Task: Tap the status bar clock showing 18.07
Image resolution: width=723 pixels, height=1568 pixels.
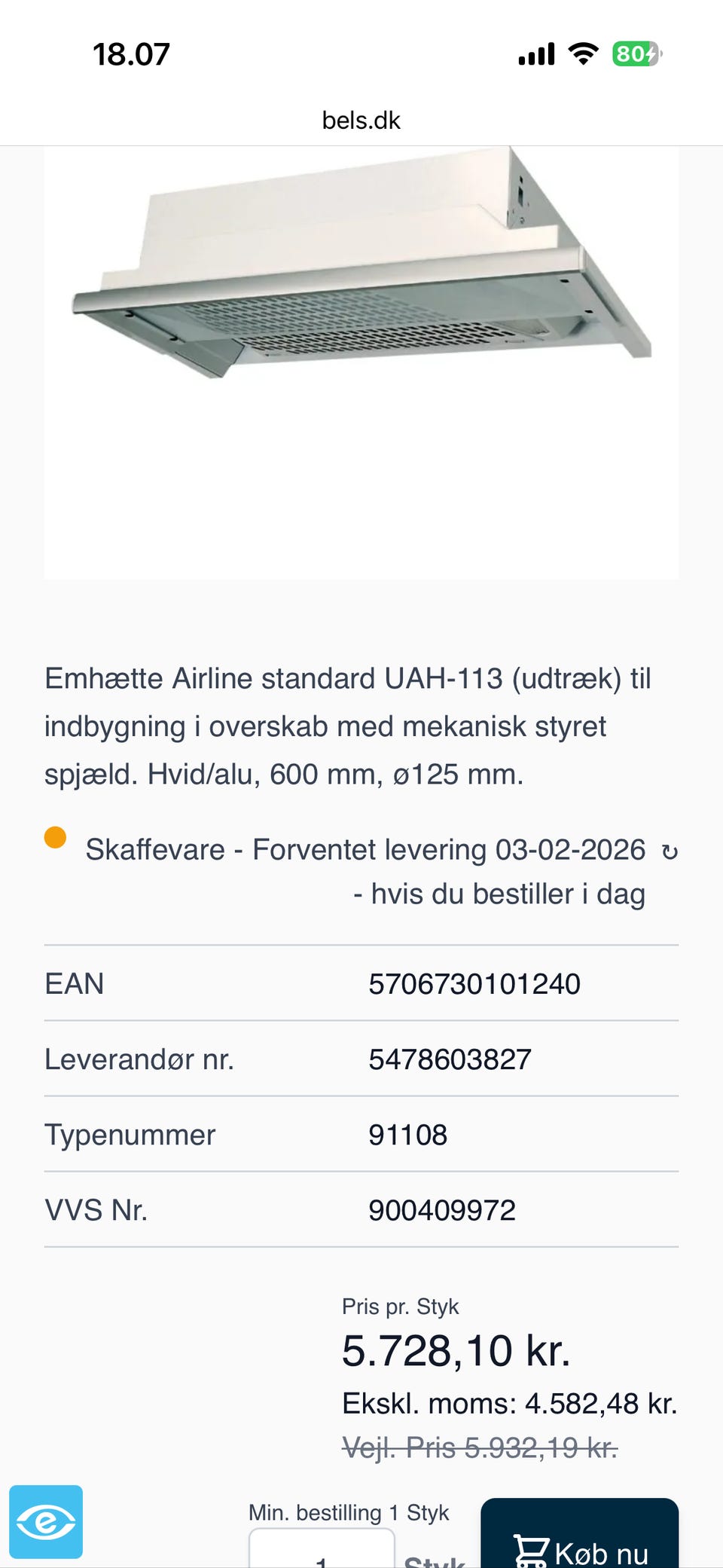Action: (131, 54)
